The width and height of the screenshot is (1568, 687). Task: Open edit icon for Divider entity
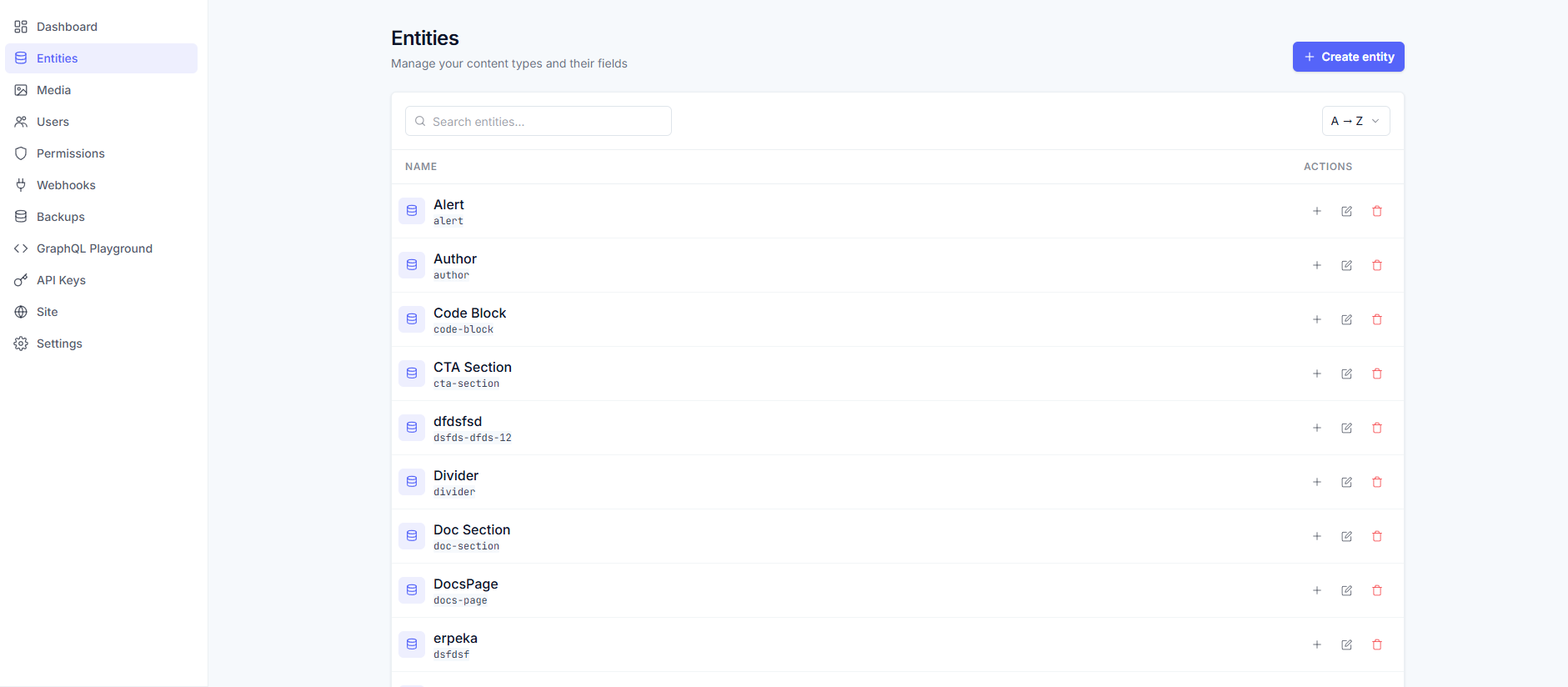tap(1346, 482)
